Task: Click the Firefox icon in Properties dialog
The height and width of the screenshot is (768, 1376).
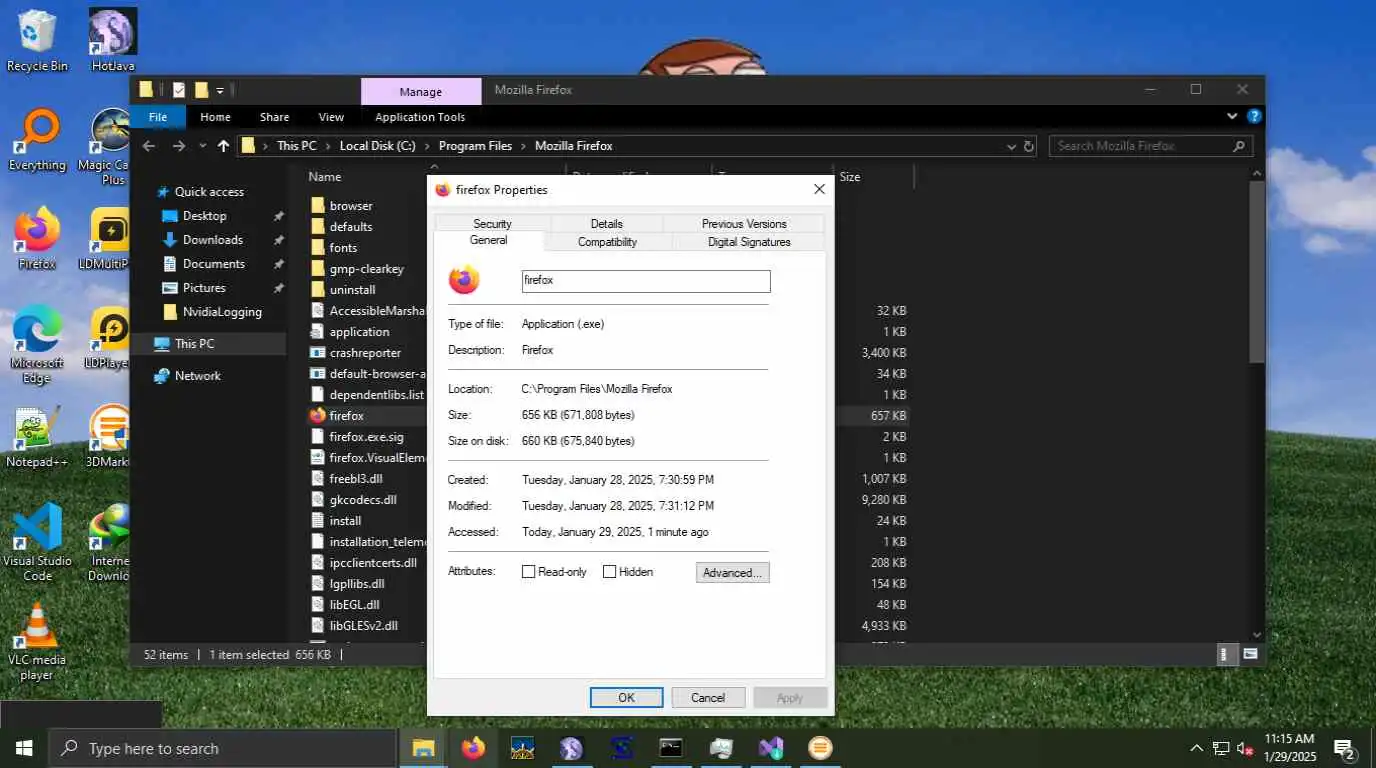Action: click(x=464, y=280)
